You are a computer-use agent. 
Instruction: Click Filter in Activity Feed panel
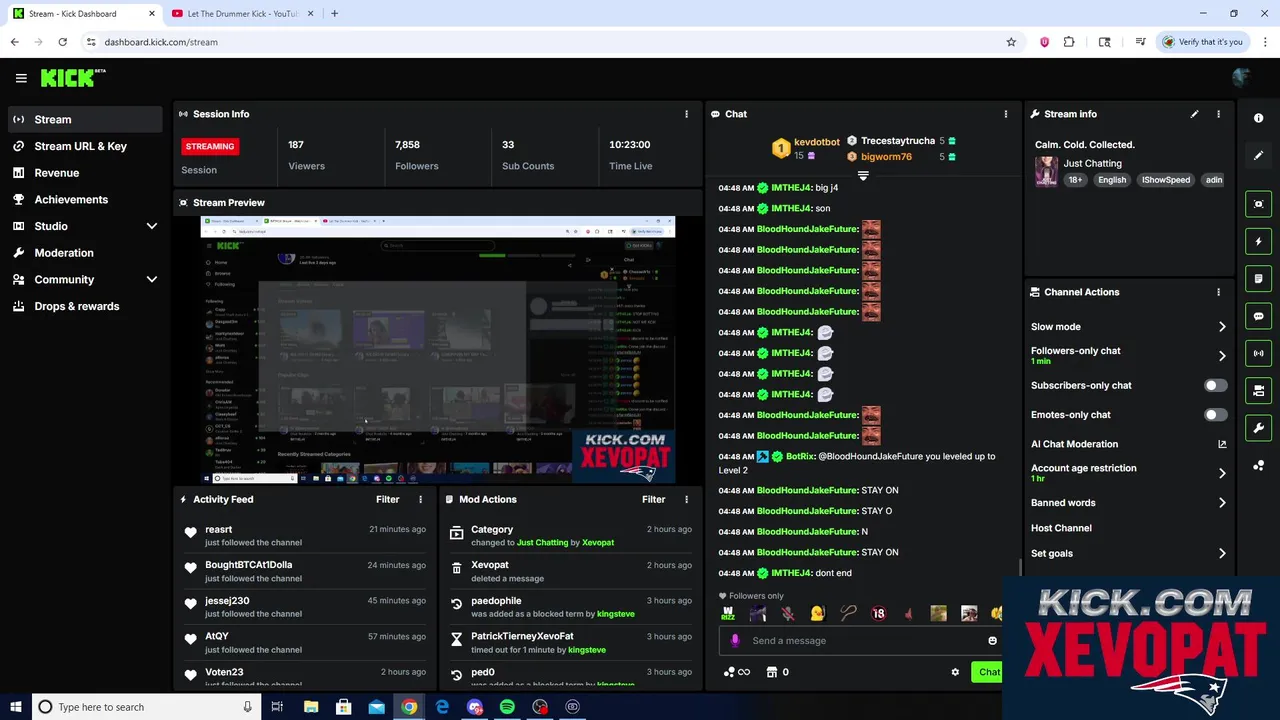pyautogui.click(x=388, y=499)
